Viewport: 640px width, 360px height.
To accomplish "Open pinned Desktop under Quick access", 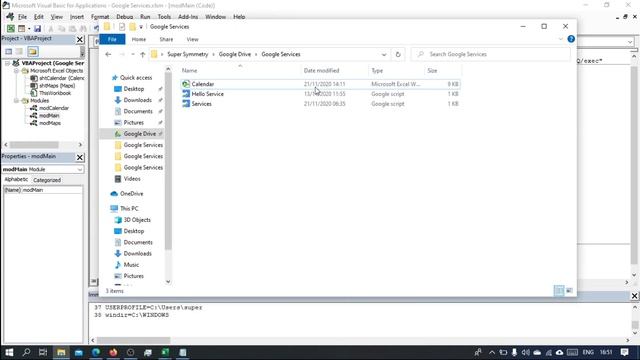I will tap(134, 89).
